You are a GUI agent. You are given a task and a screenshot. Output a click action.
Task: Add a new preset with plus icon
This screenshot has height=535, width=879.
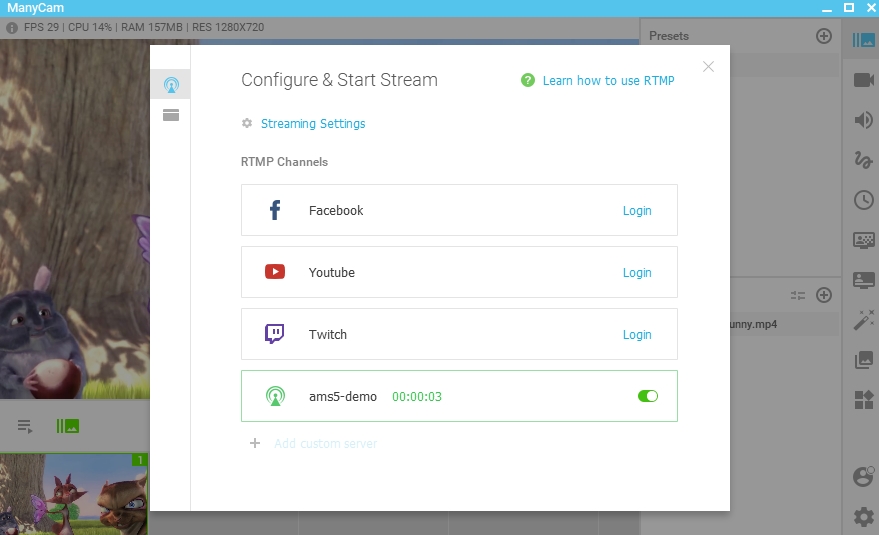tap(824, 36)
